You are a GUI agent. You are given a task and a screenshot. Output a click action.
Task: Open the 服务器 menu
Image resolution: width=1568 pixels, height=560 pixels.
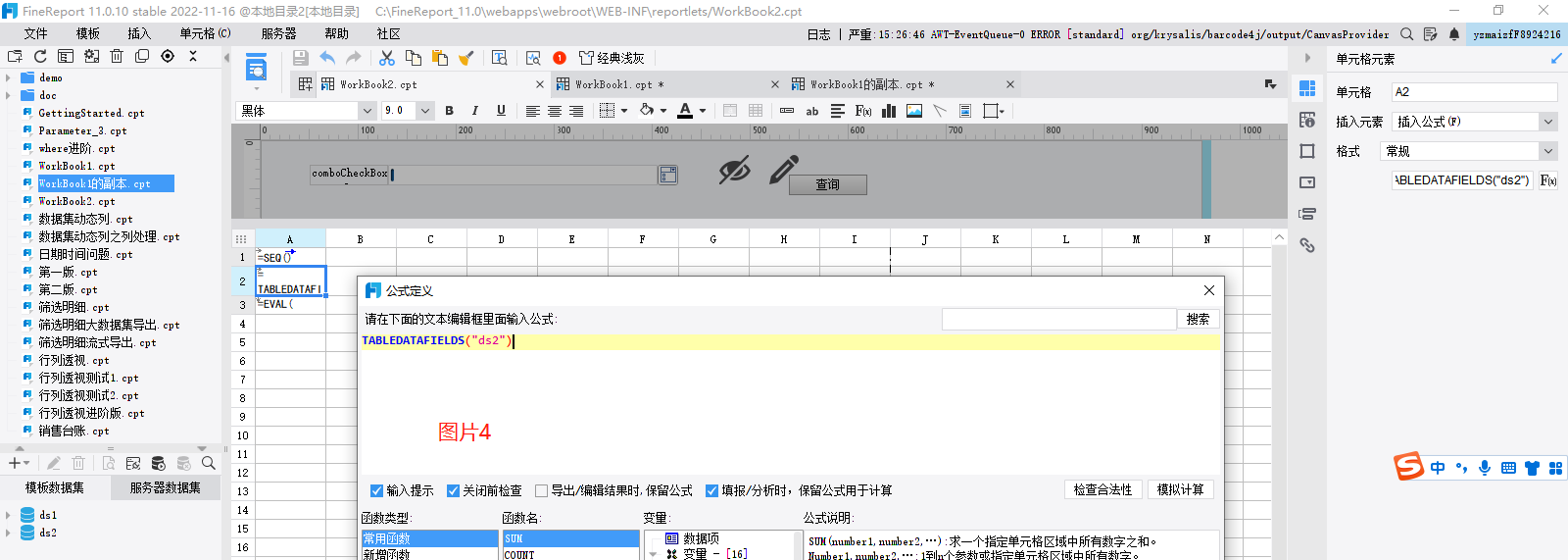[279, 33]
